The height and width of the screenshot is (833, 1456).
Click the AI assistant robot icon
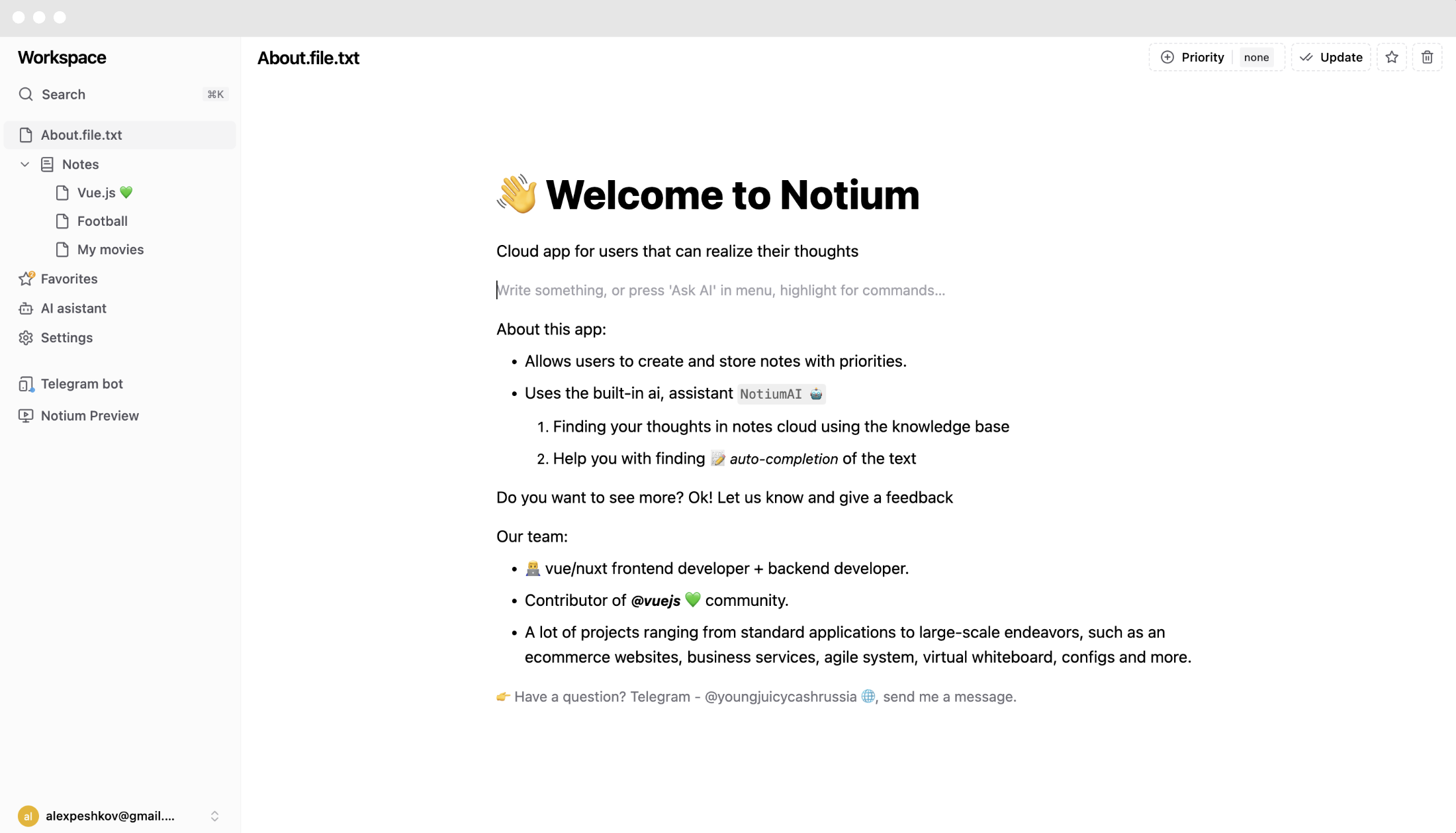click(x=26, y=309)
